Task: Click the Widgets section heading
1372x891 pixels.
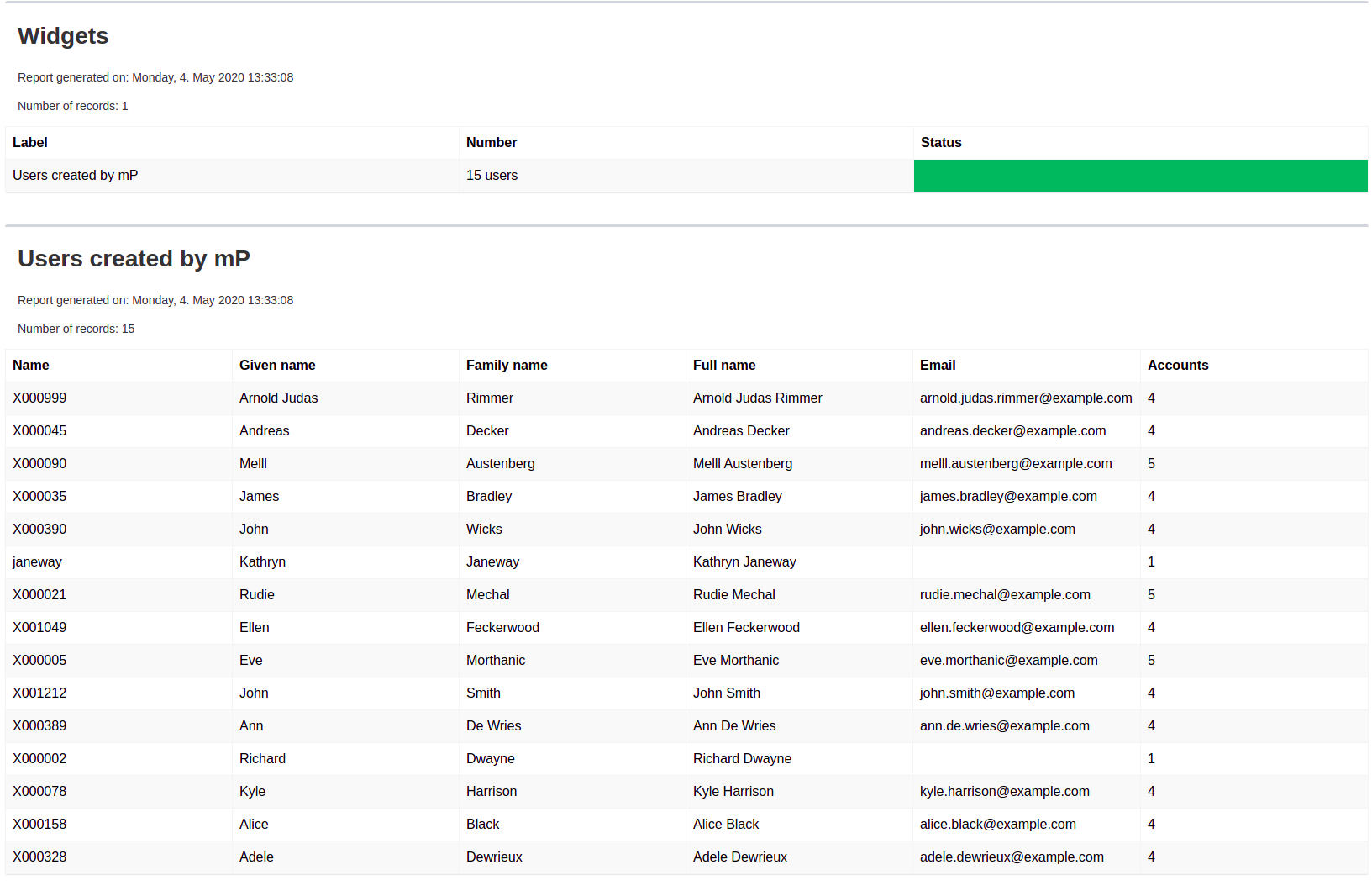Action: click(63, 36)
